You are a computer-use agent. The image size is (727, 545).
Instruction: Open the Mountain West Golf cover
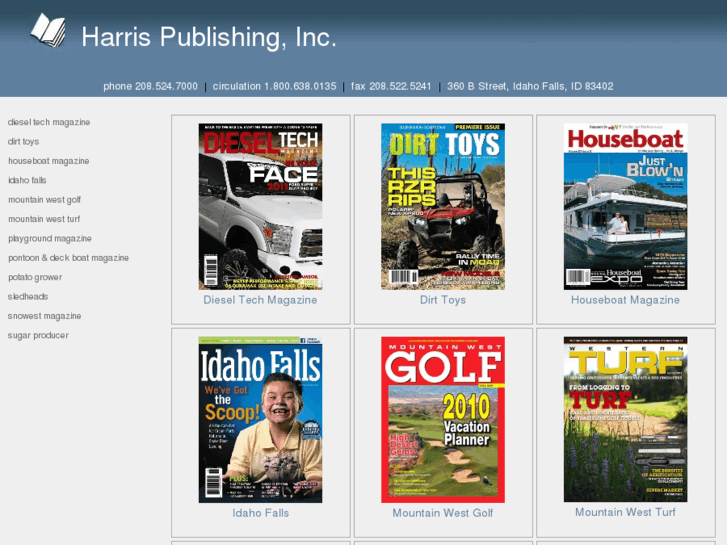coord(443,420)
